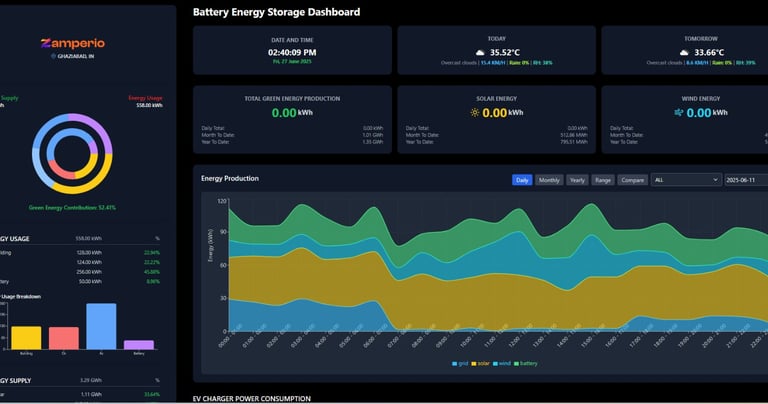The width and height of the screenshot is (768, 404).
Task: Switch Energy Production to Daily view
Action: pyautogui.click(x=522, y=180)
